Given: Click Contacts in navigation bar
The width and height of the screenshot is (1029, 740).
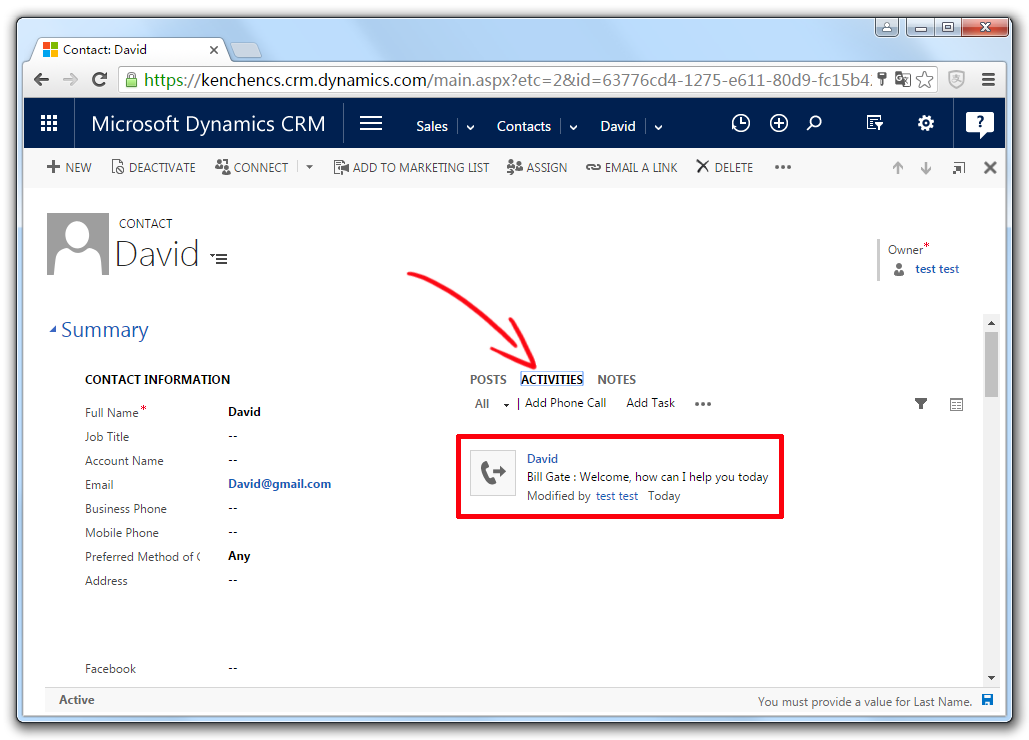Looking at the screenshot, I should [x=524, y=126].
